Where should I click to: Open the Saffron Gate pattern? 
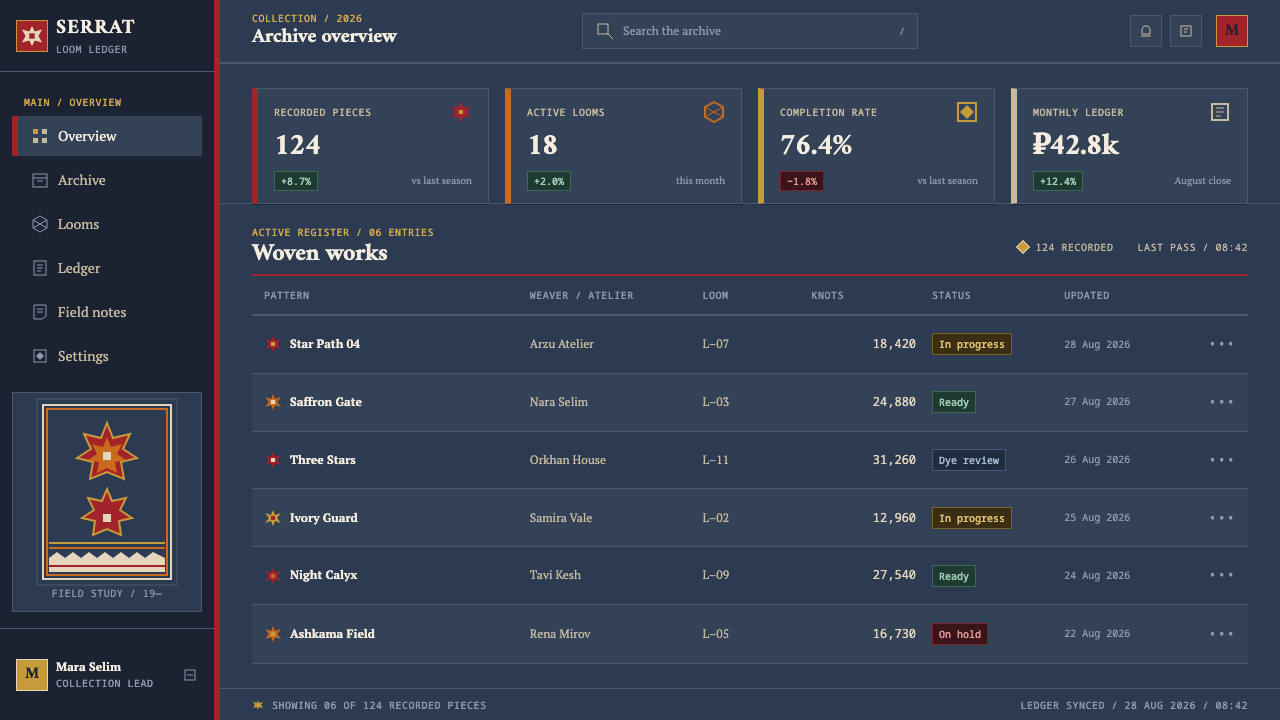tap(326, 402)
